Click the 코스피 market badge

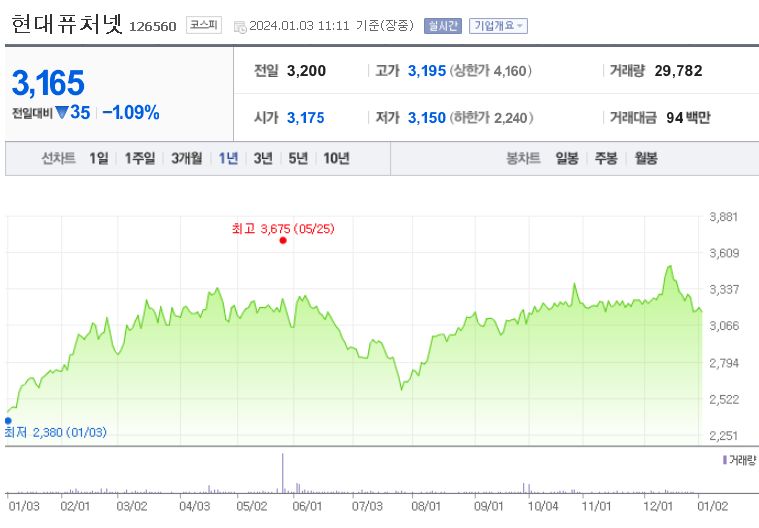(204, 25)
